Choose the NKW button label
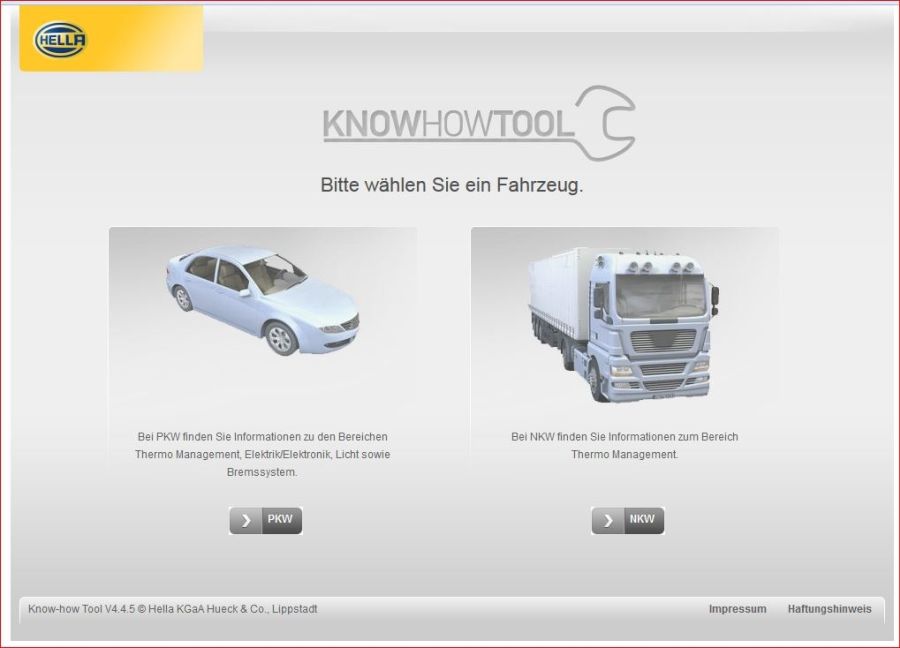The width and height of the screenshot is (900, 648). pyautogui.click(x=641, y=520)
